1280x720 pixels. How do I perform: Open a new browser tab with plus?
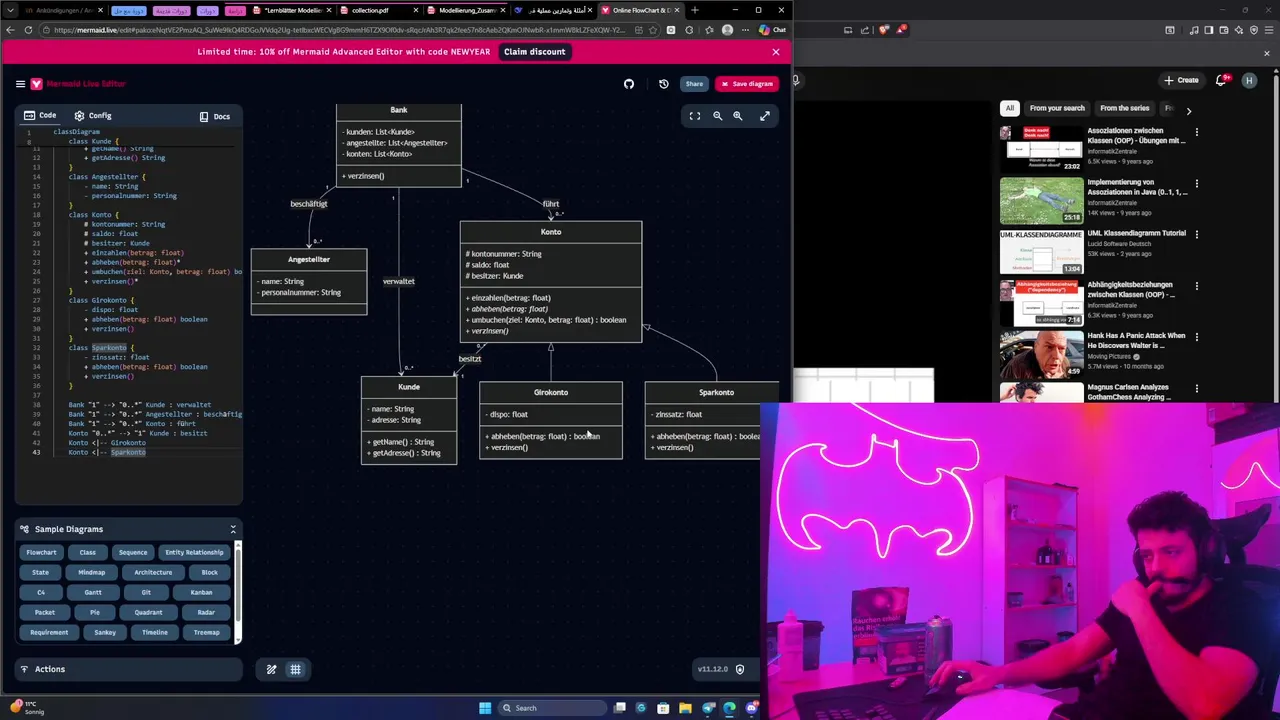tap(694, 10)
